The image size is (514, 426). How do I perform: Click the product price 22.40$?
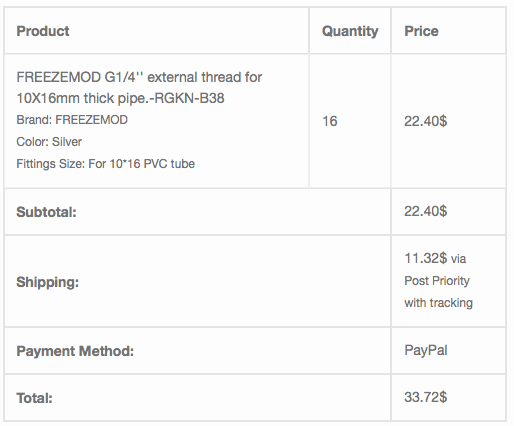pos(425,121)
